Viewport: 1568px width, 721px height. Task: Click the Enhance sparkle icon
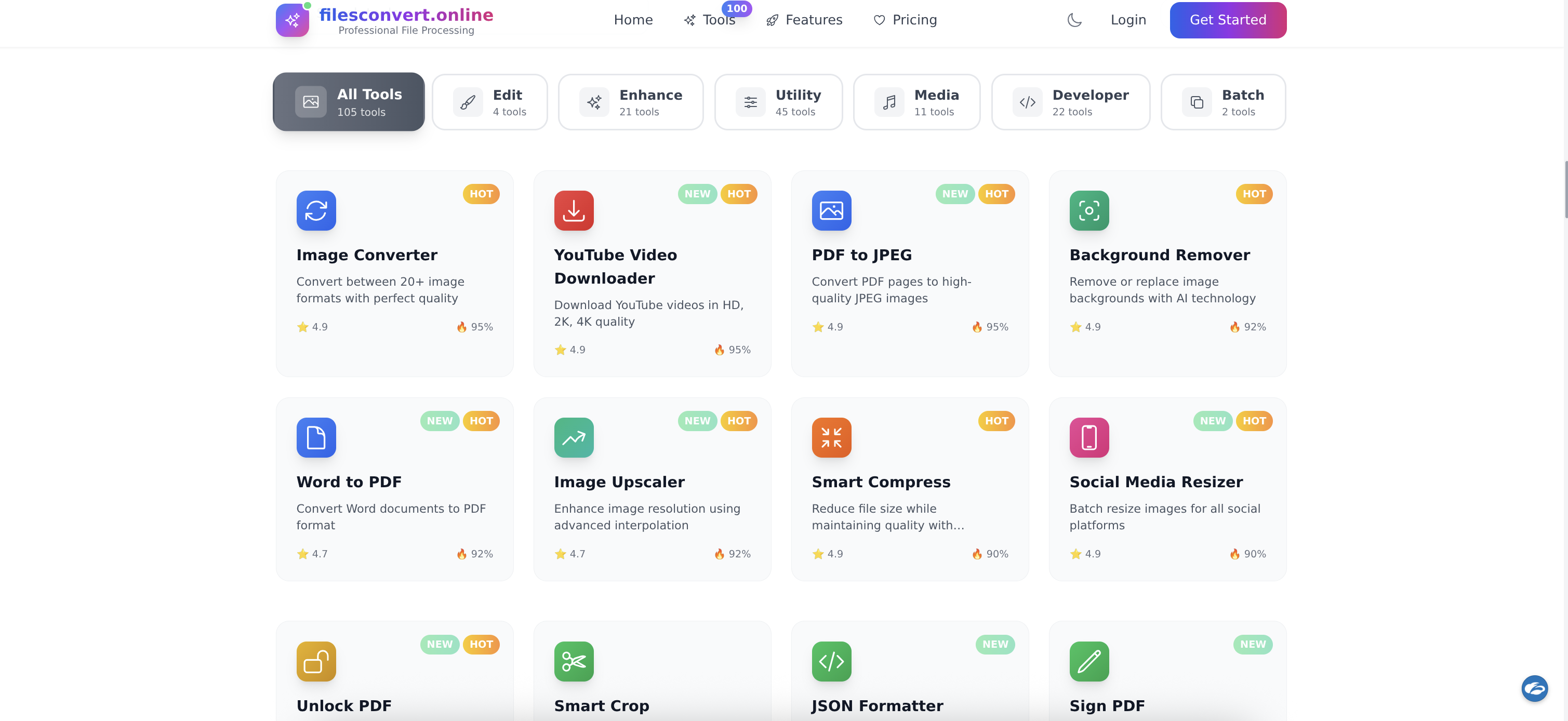[x=594, y=102]
